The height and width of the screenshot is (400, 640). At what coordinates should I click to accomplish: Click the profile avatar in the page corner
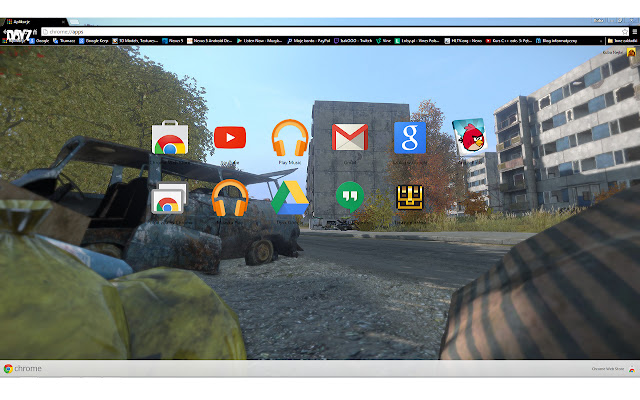click(x=631, y=52)
